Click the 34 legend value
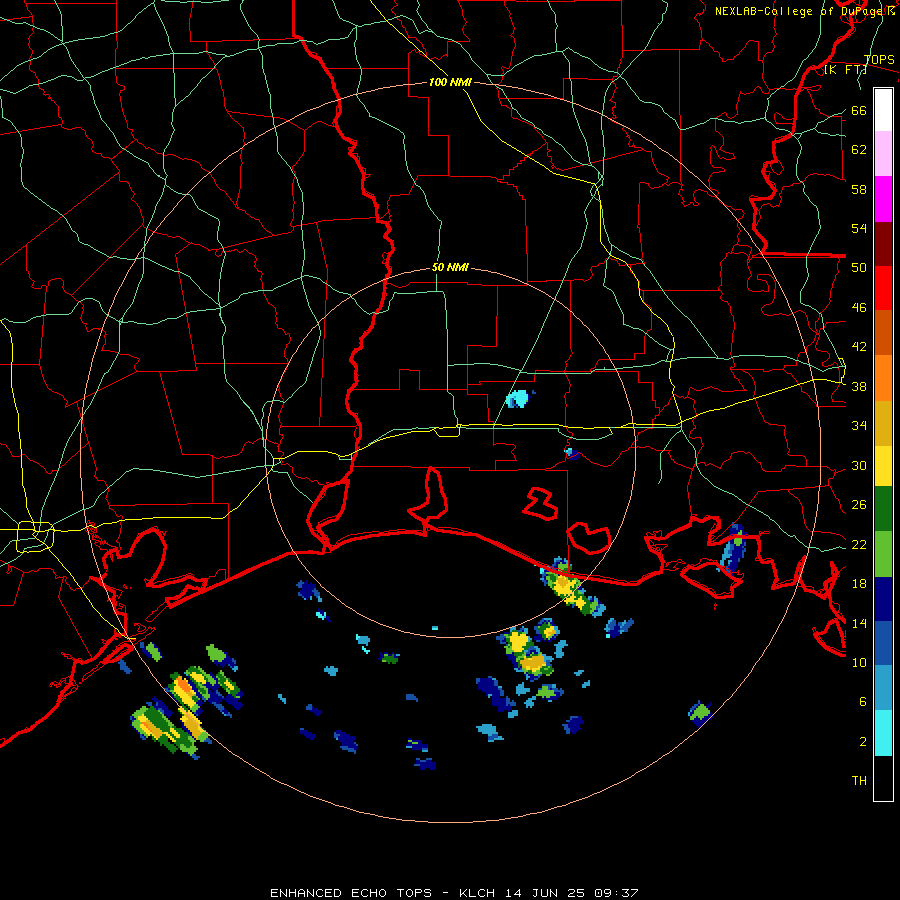 click(x=859, y=425)
